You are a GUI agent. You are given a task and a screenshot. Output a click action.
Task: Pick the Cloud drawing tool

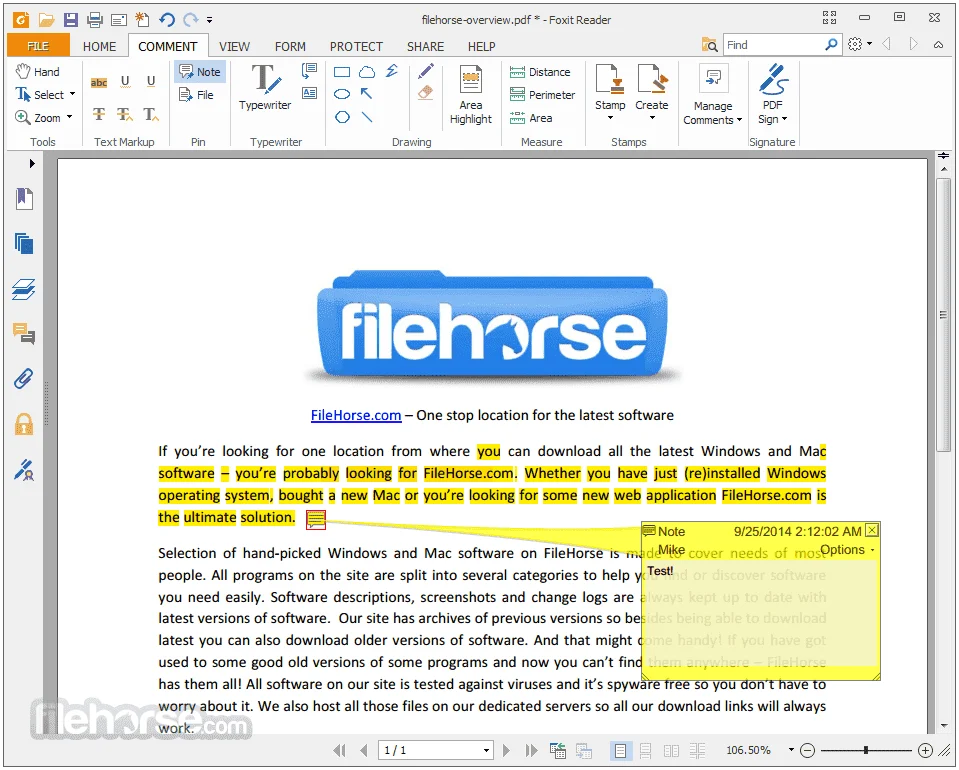(367, 72)
